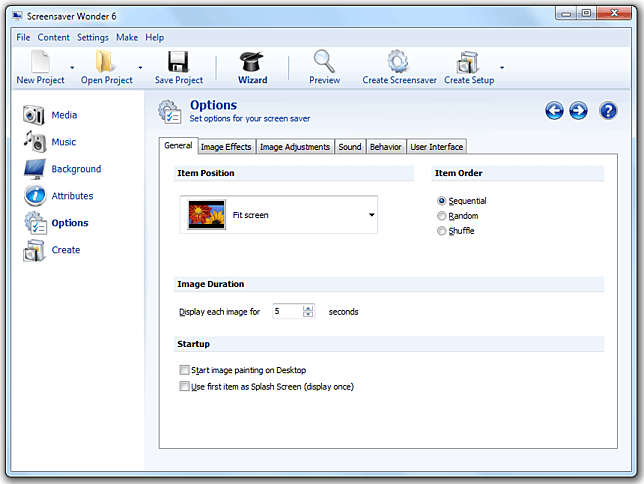
Task: Expand the Create Setup dropdown arrow
Action: tap(502, 67)
